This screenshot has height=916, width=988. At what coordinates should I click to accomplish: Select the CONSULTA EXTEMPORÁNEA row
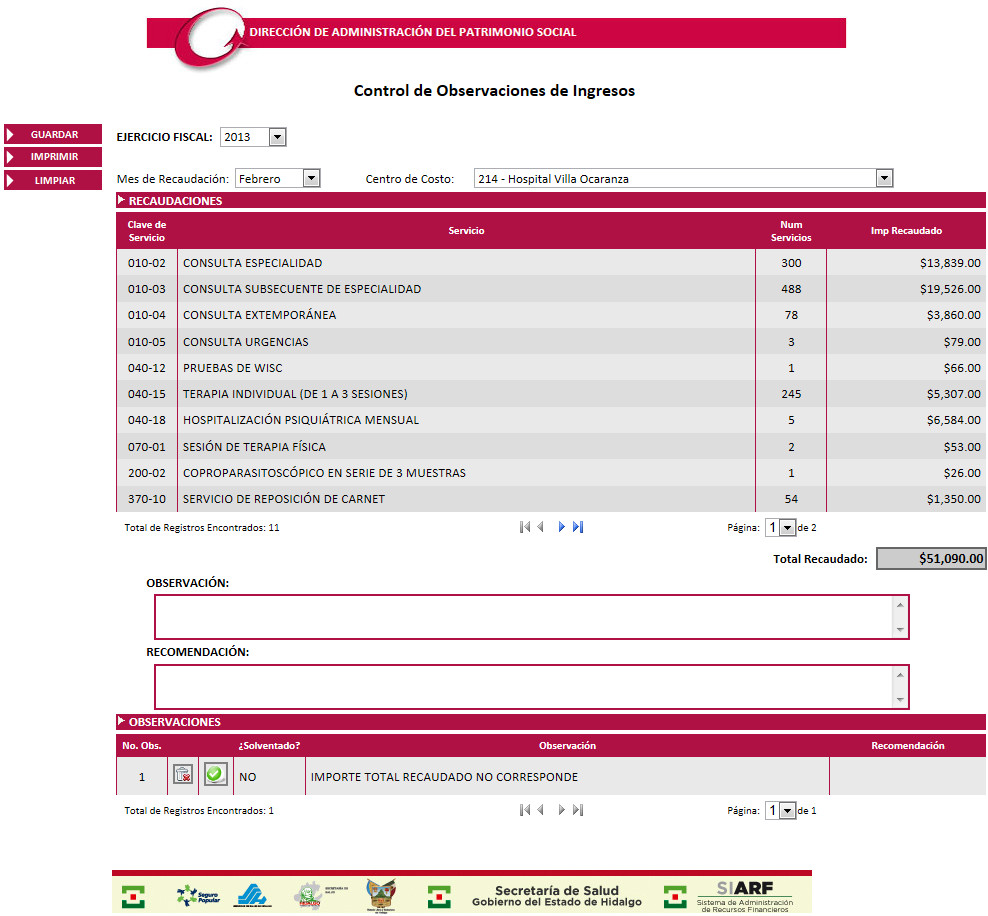coord(551,315)
